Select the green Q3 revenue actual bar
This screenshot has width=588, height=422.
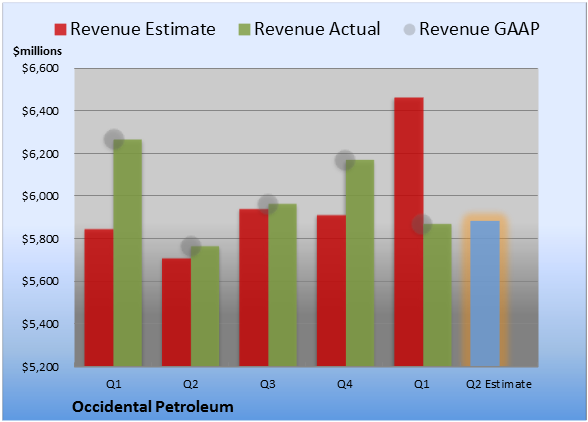pos(282,285)
